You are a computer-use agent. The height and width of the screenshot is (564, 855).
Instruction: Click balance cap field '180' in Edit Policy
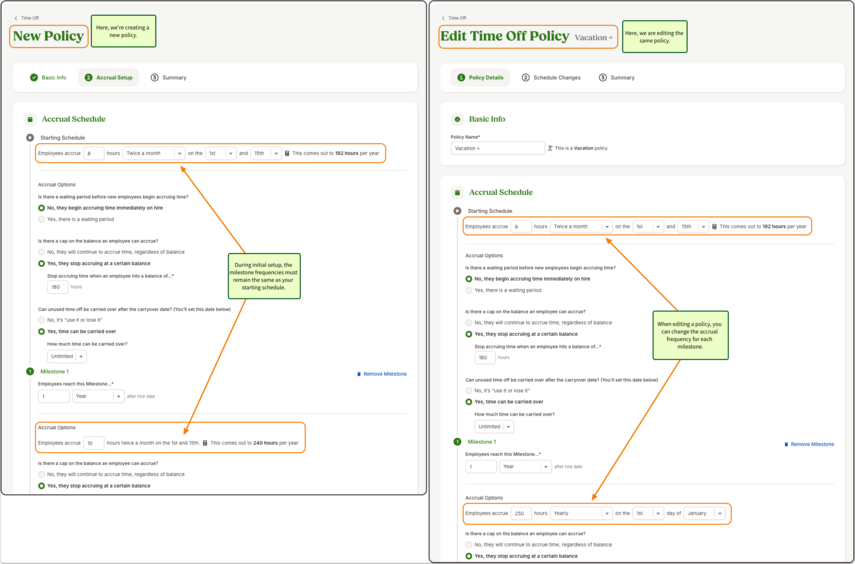coord(485,358)
